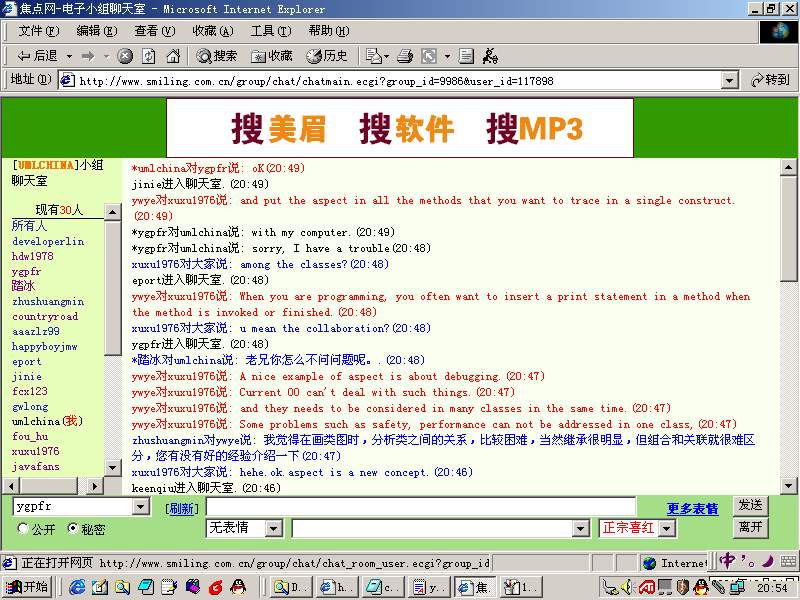
Task: Open the size icon dropdown arrow
Action: coord(447,56)
